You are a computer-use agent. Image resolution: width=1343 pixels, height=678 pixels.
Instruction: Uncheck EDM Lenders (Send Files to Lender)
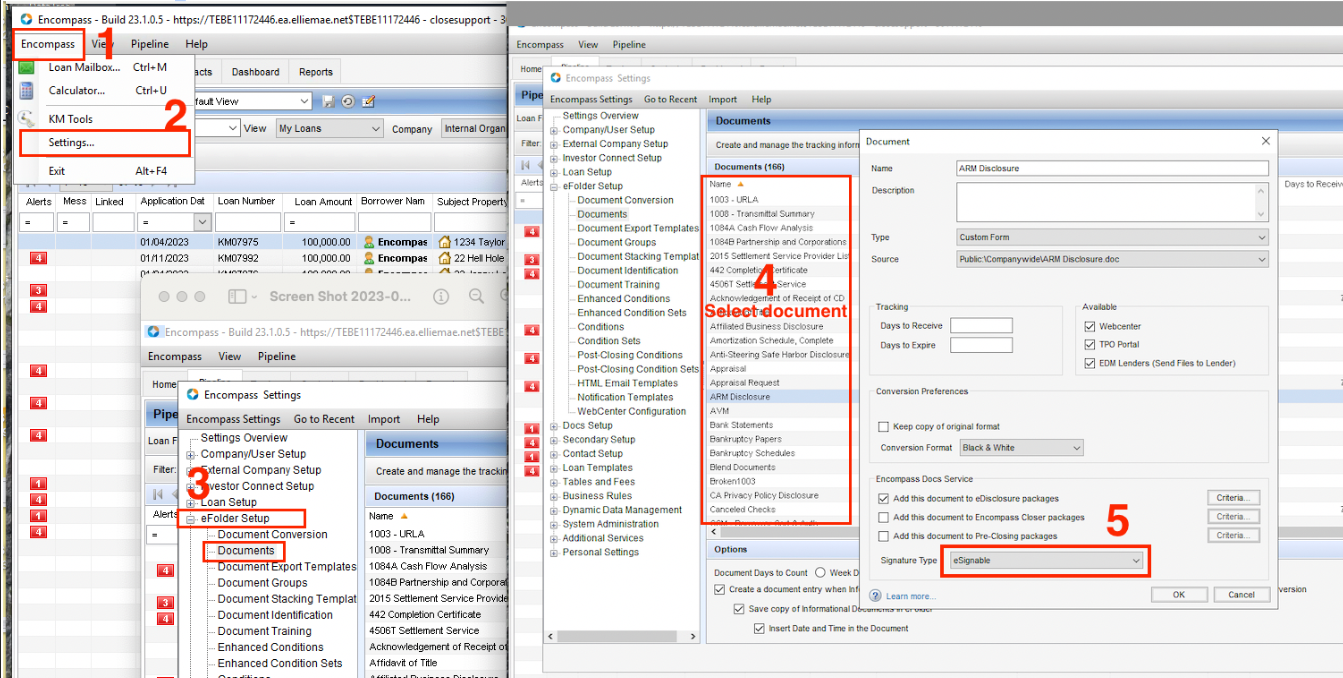coord(1090,363)
